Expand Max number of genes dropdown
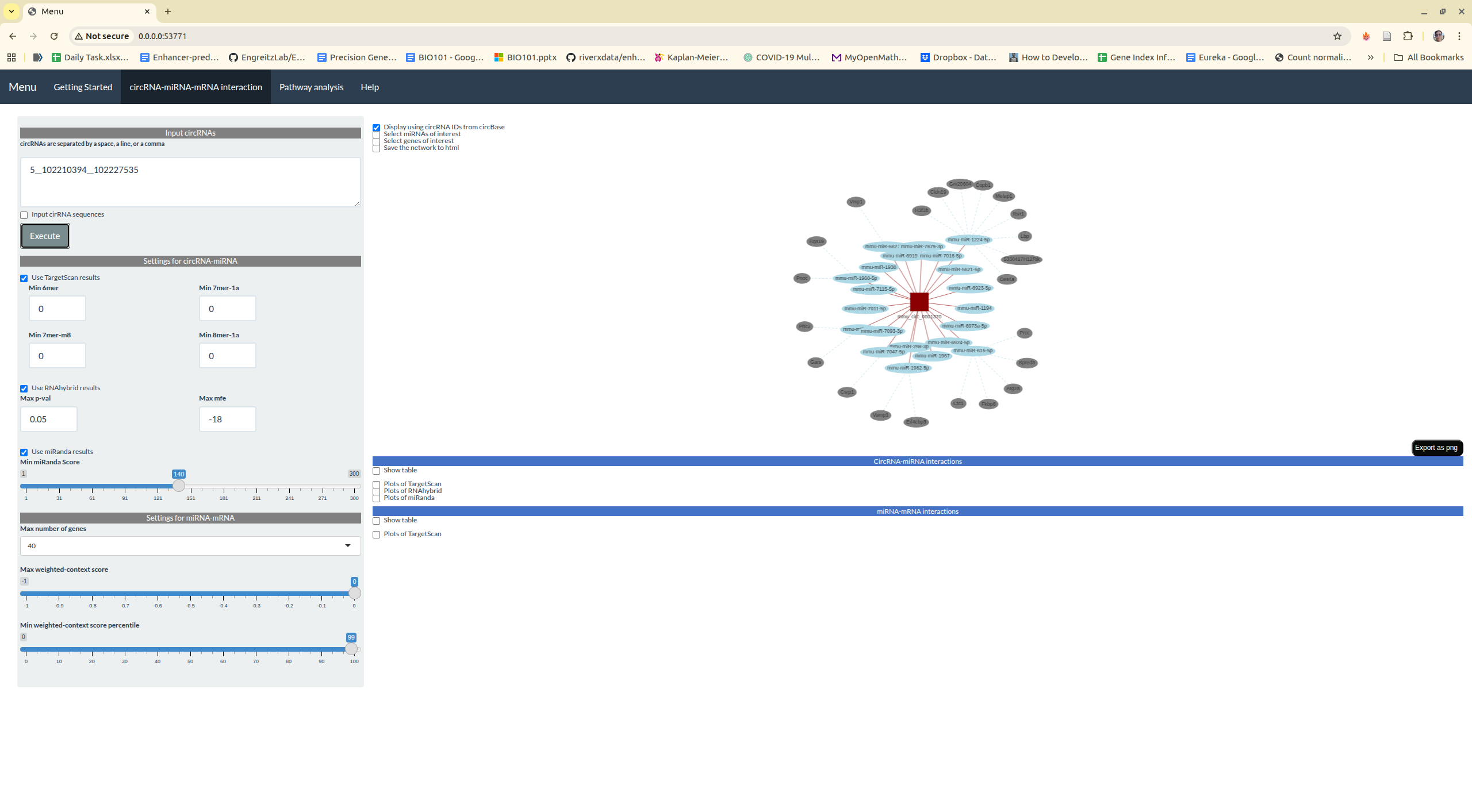Screen dimensions: 1472x812 pos(190,546)
